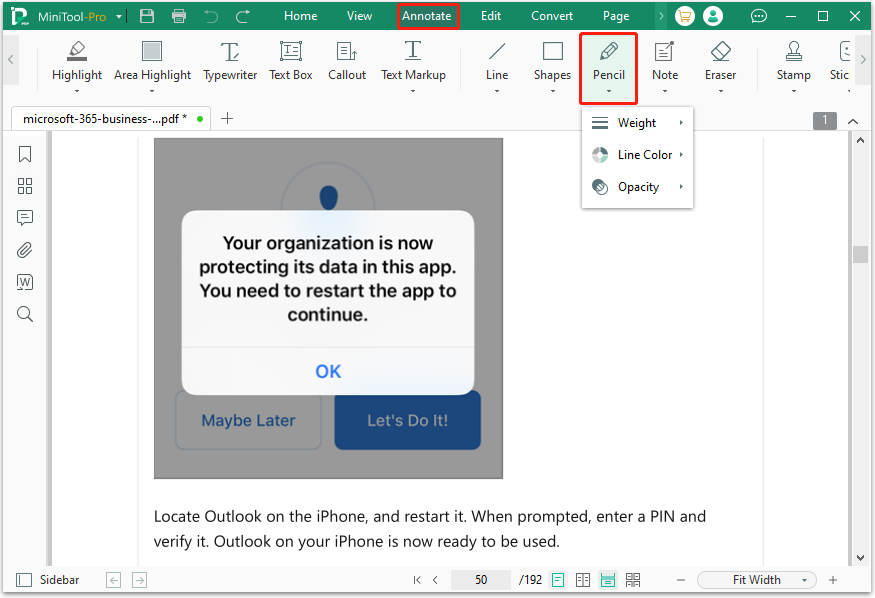Toggle the Sidebar visibility
Screen dimensions: 875x598
(x=47, y=580)
